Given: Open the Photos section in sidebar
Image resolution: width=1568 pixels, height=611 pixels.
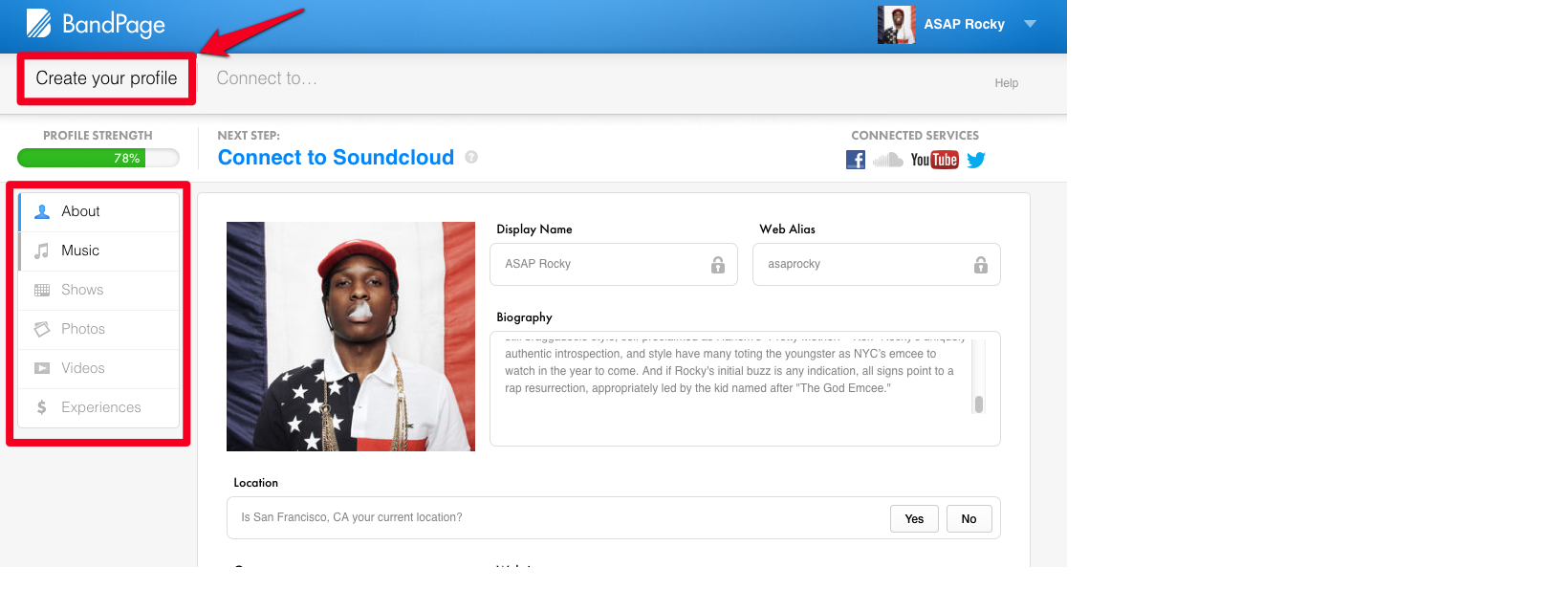Looking at the screenshot, I should tap(98, 329).
